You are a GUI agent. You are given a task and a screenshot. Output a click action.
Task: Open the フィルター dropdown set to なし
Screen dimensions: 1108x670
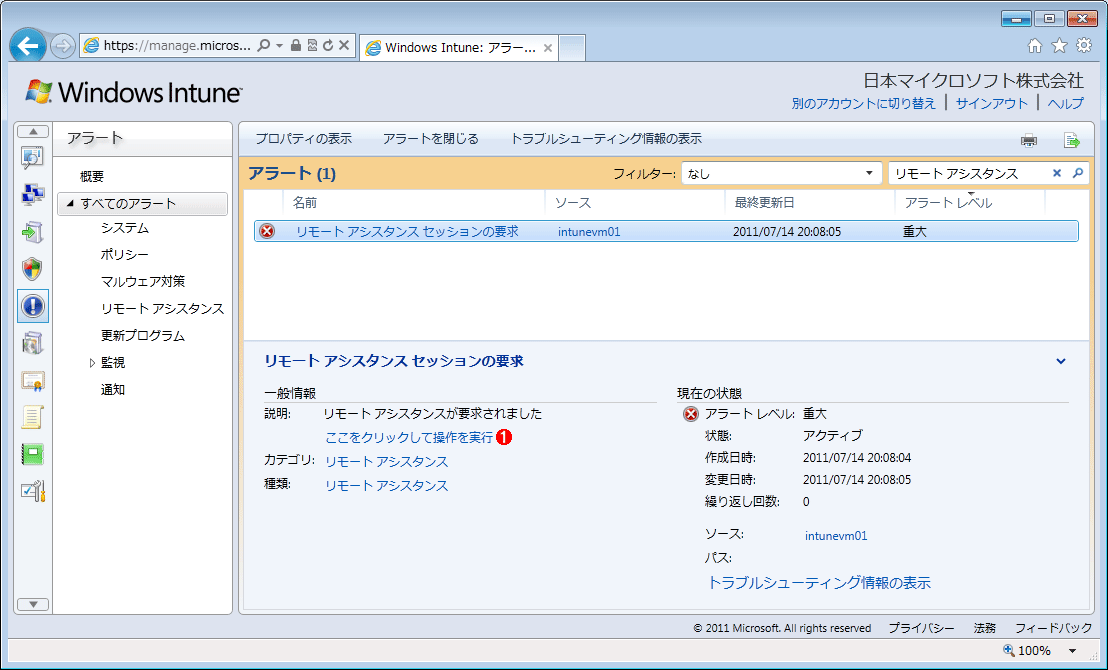tap(781, 174)
